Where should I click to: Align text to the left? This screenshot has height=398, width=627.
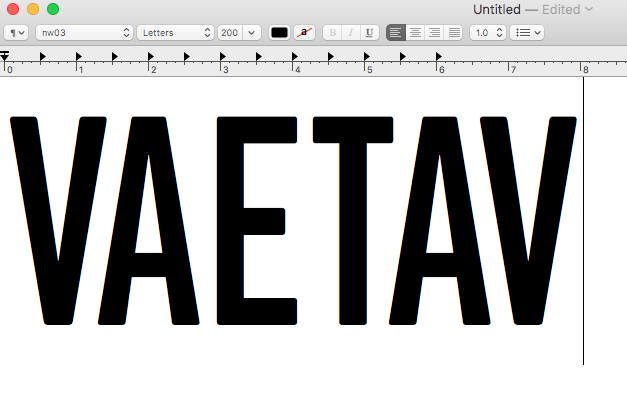coord(396,33)
